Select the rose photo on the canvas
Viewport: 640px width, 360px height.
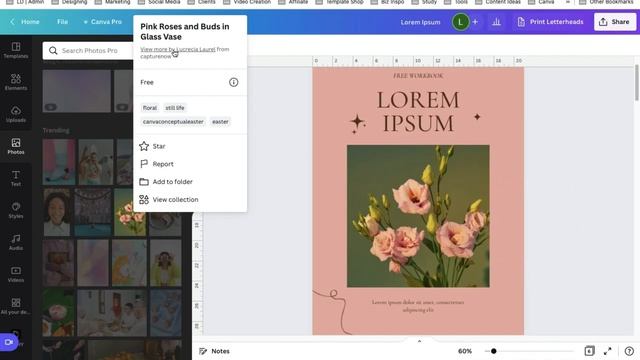[x=418, y=216]
